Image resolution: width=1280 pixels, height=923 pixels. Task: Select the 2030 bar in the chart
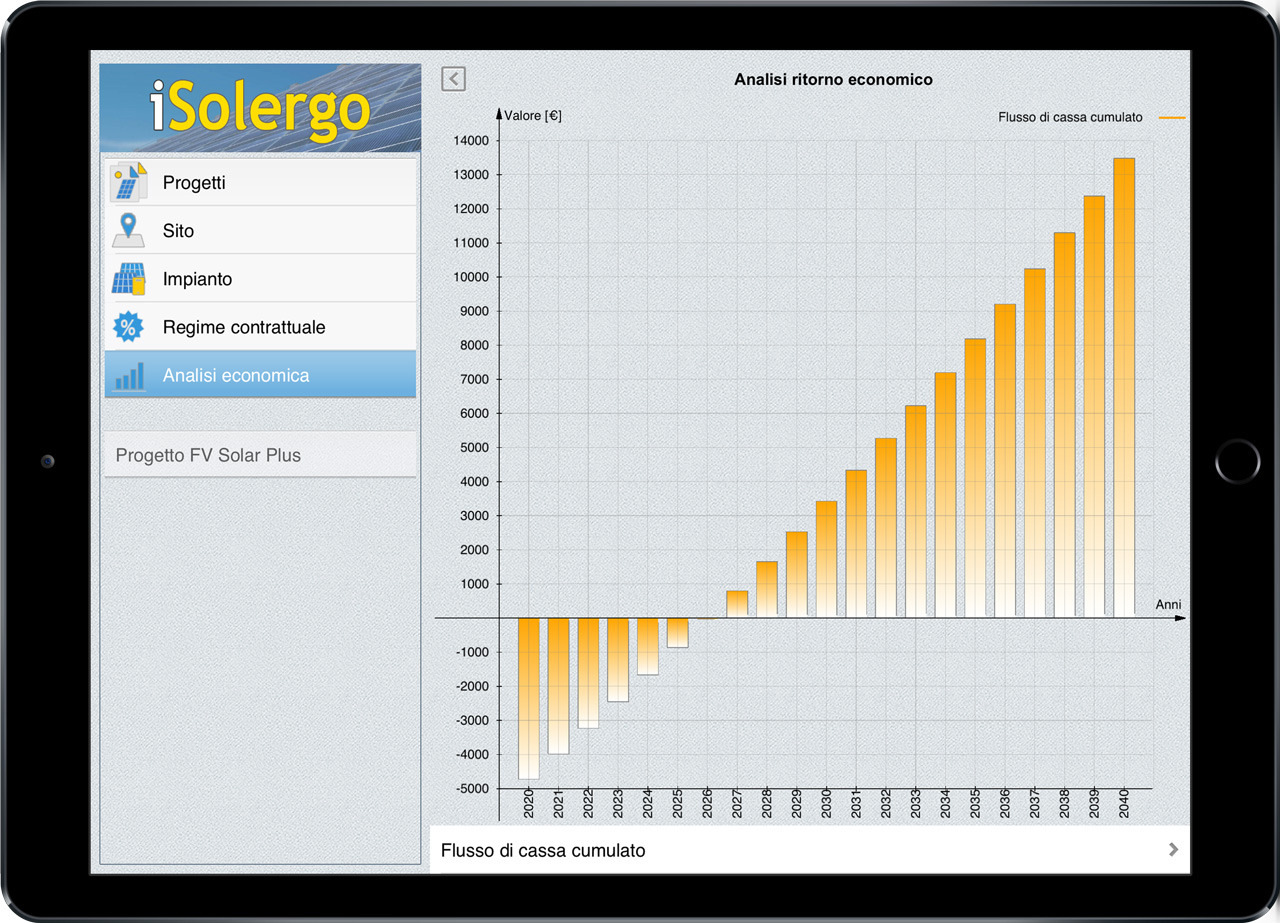point(826,559)
